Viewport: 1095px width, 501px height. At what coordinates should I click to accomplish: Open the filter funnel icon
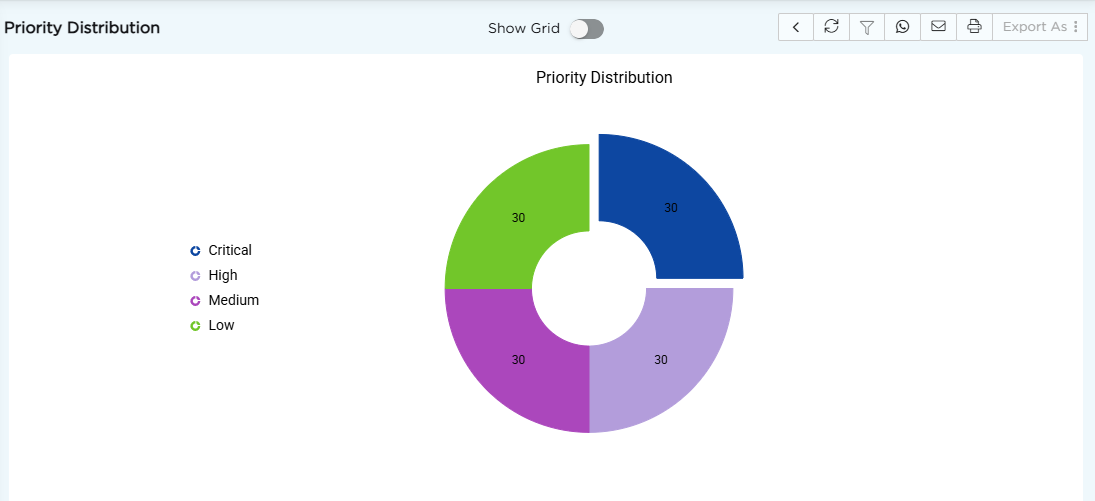coord(867,27)
